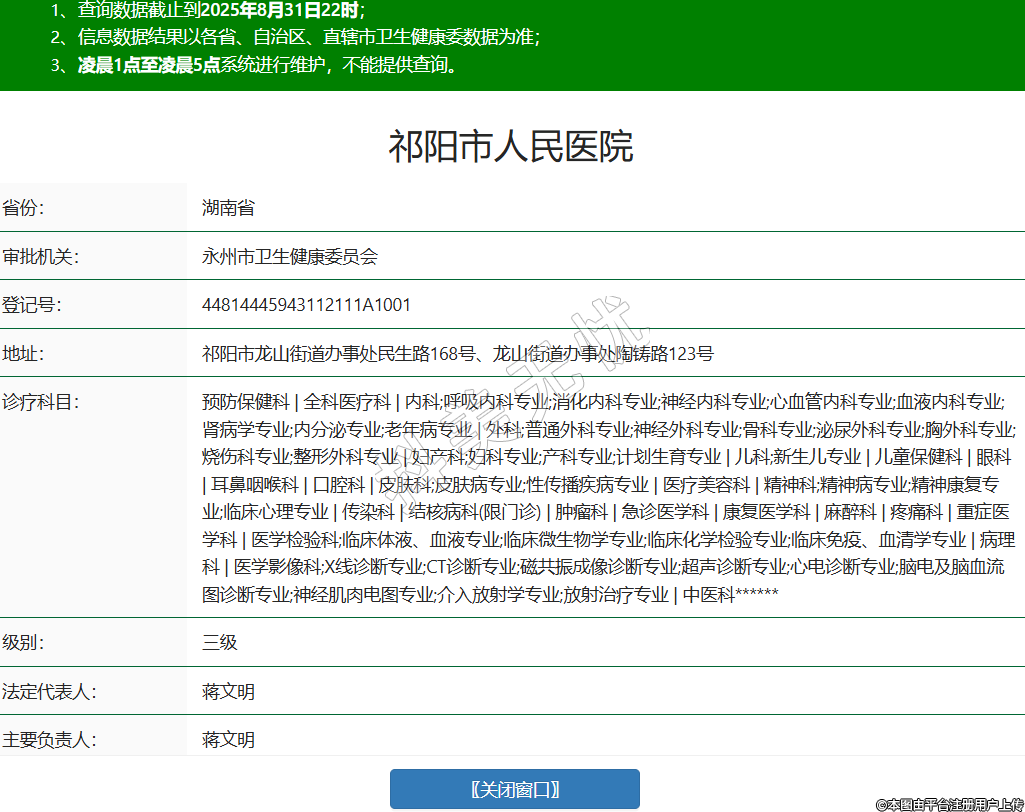Select the 诊疗科目 row label

coord(40,402)
